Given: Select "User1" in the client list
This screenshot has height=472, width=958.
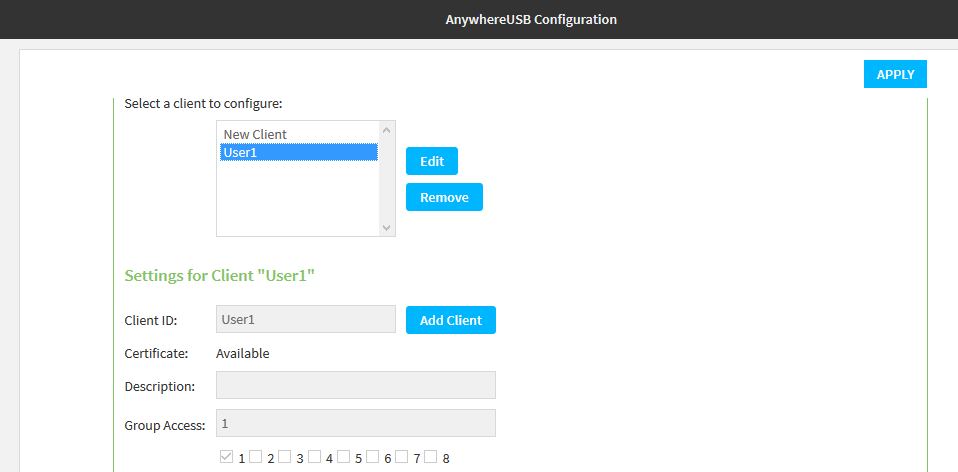Looking at the screenshot, I should click(299, 152).
